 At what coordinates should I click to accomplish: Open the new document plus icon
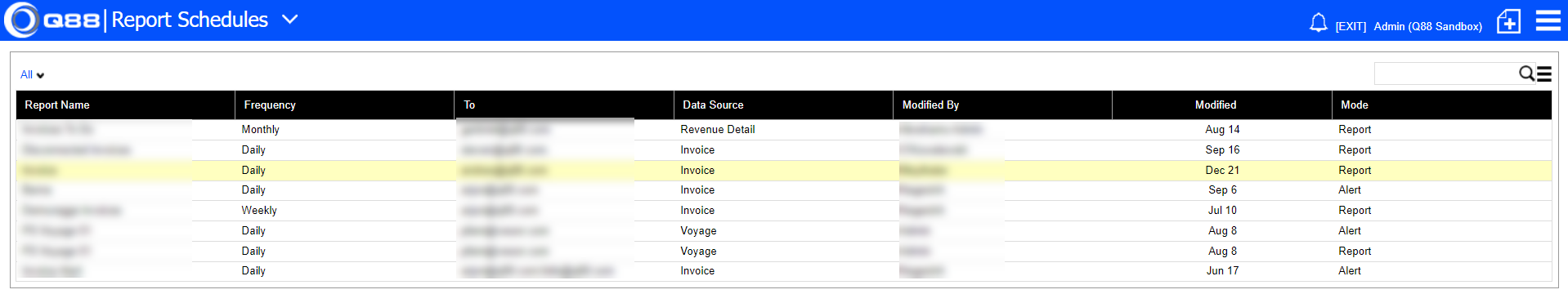(x=1508, y=21)
